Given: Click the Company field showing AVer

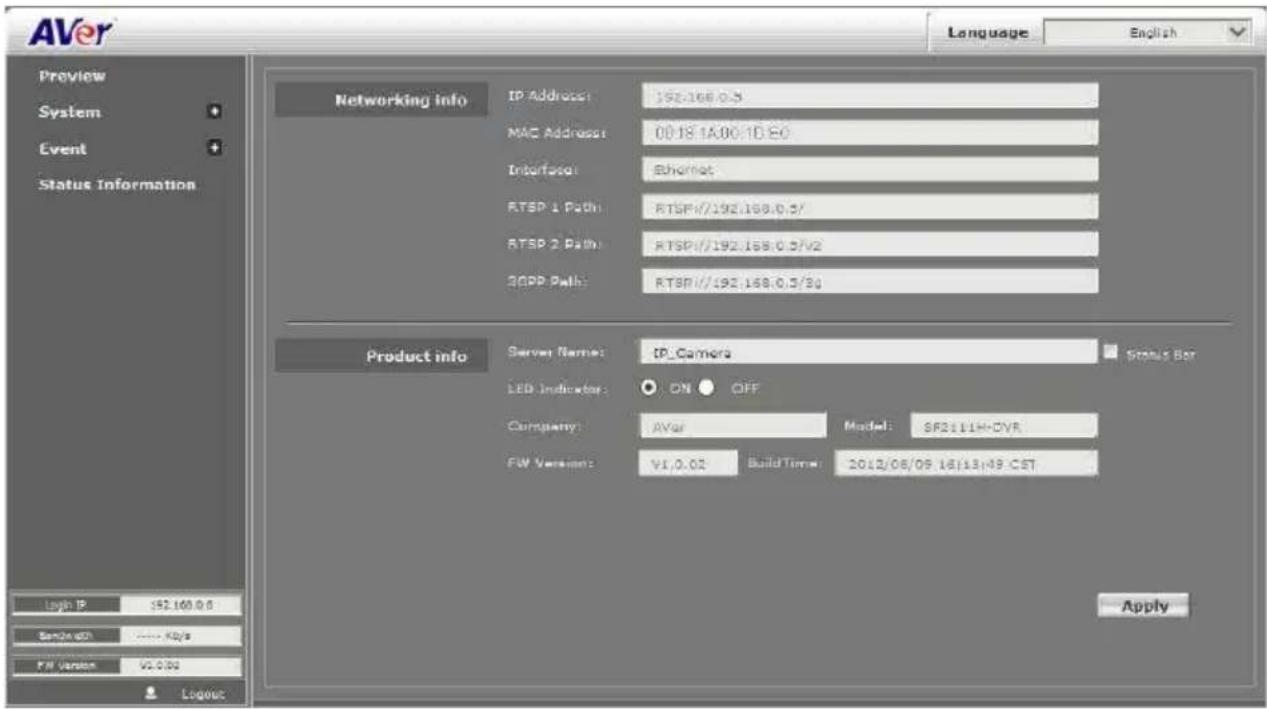Looking at the screenshot, I should click(x=733, y=426).
